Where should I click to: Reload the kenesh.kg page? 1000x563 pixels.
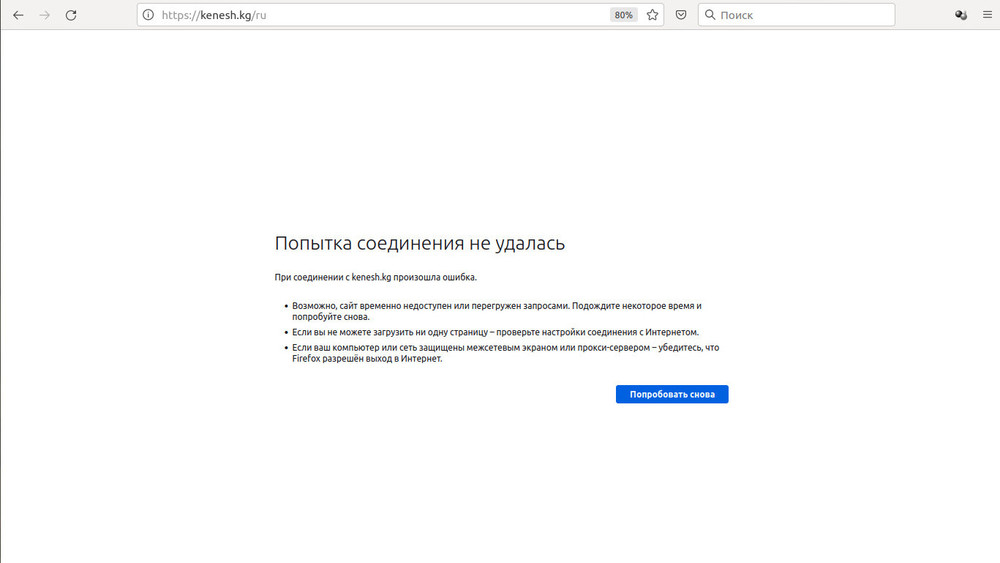71,15
